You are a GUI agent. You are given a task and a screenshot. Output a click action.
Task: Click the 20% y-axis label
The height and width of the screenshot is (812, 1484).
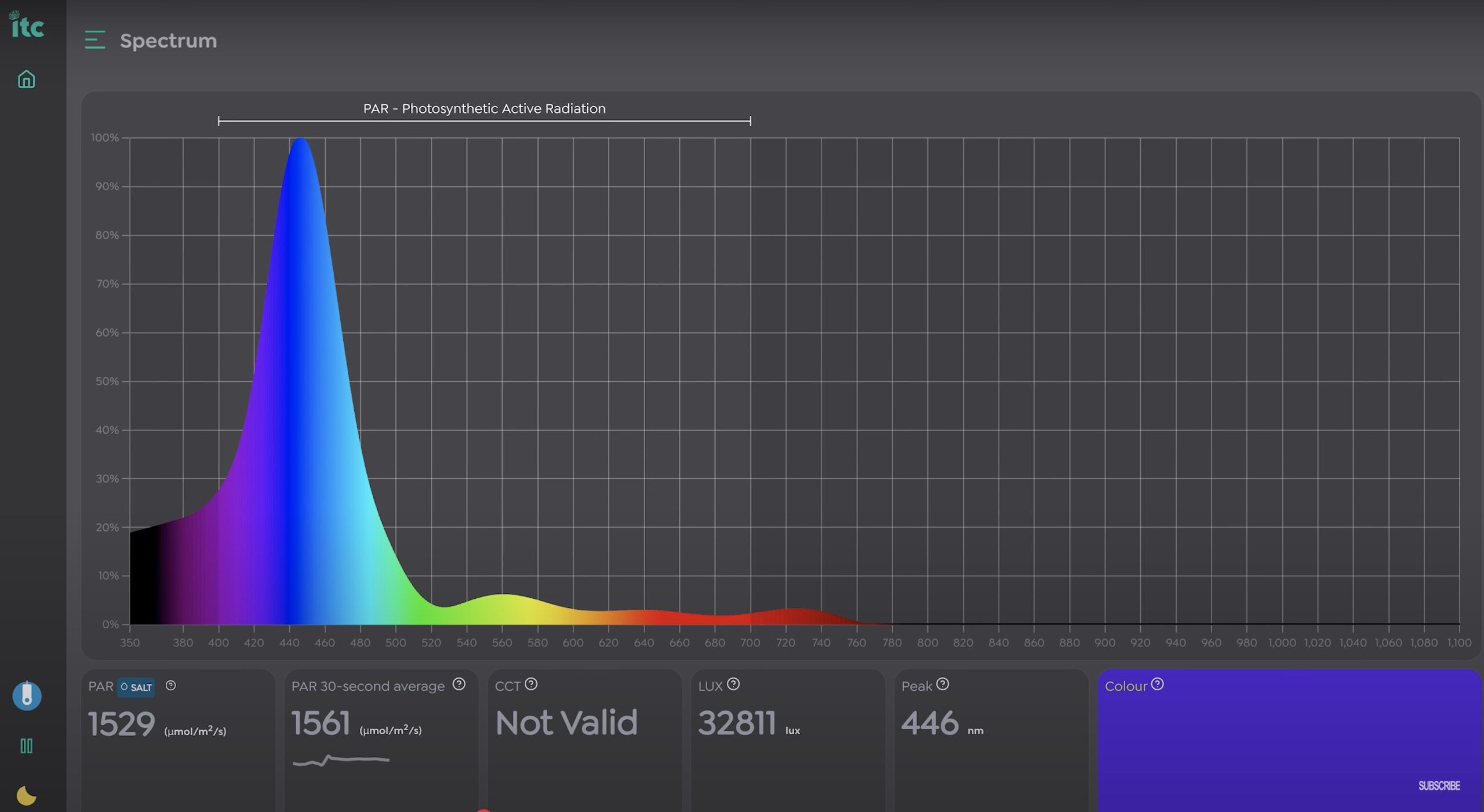pos(107,527)
